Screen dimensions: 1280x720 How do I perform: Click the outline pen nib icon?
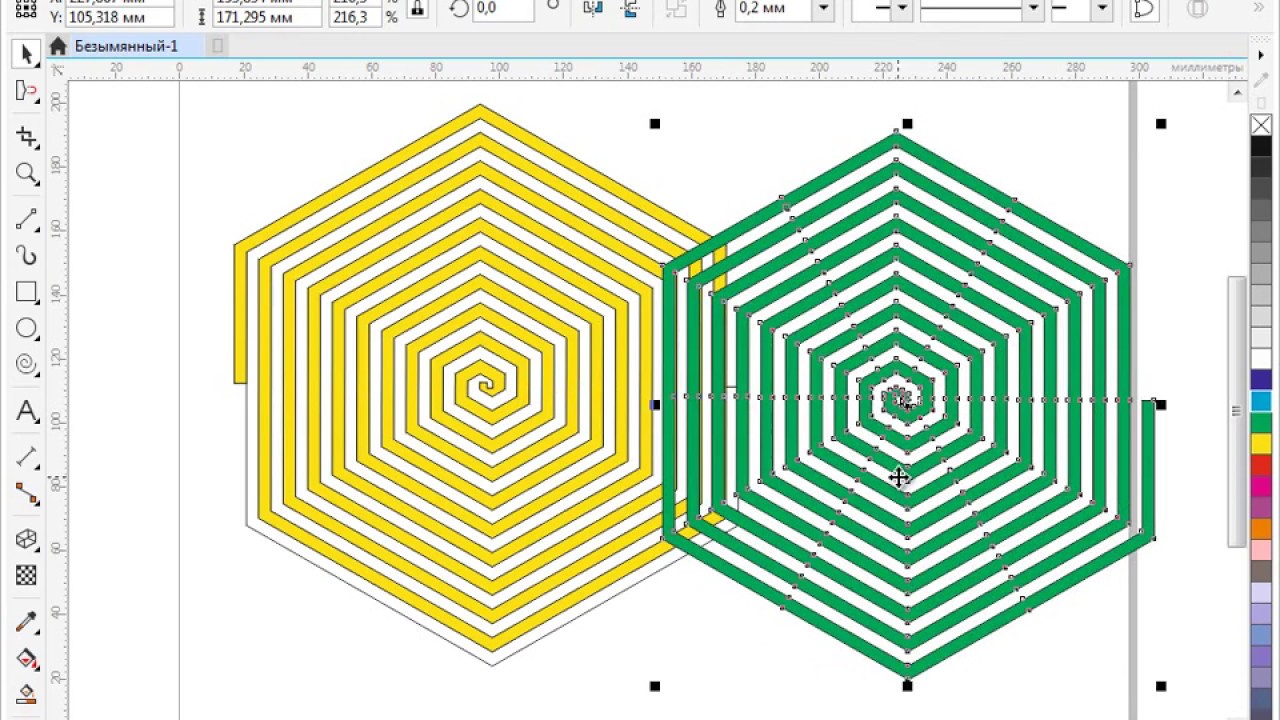tap(720, 9)
